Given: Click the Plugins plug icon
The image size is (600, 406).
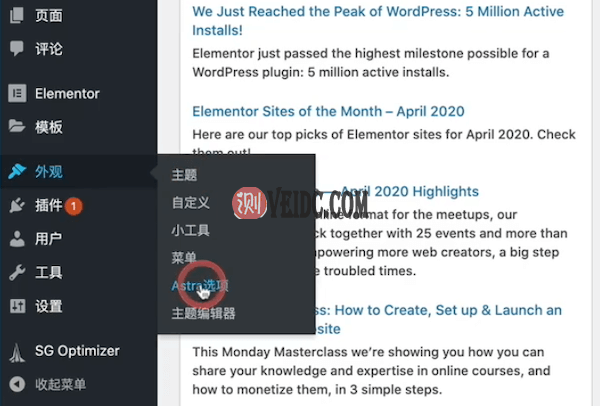Looking at the screenshot, I should (17, 206).
